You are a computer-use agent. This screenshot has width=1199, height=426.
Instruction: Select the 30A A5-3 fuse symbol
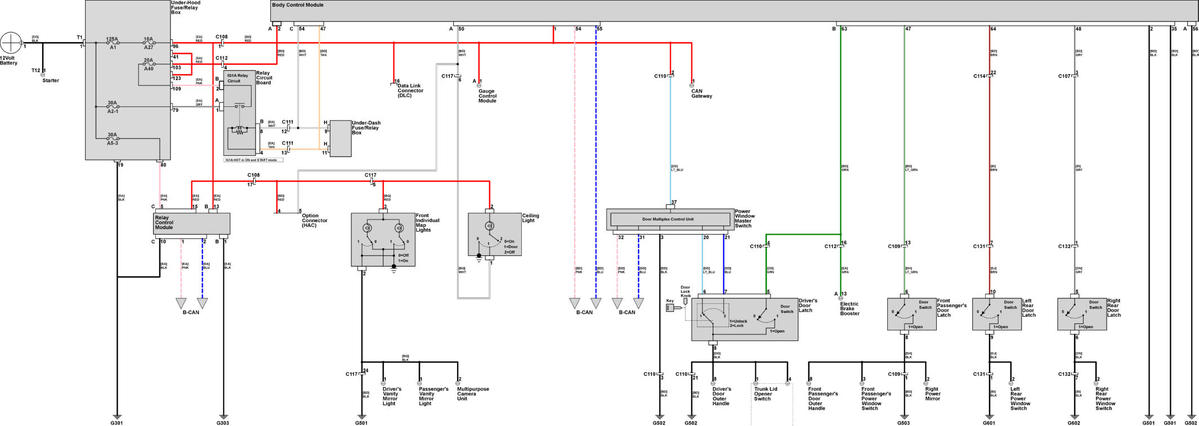pos(113,138)
